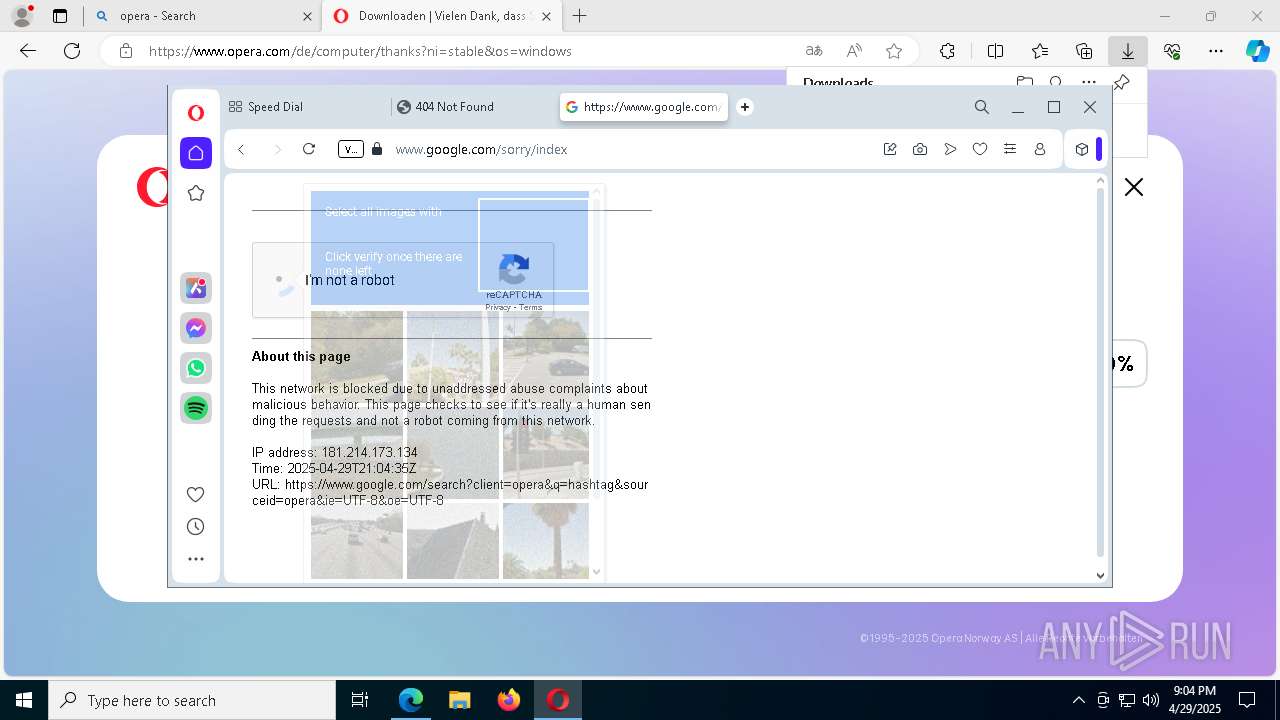Open the Windows Start menu
Viewport: 1280px width, 720px height.
pyautogui.click(x=24, y=700)
